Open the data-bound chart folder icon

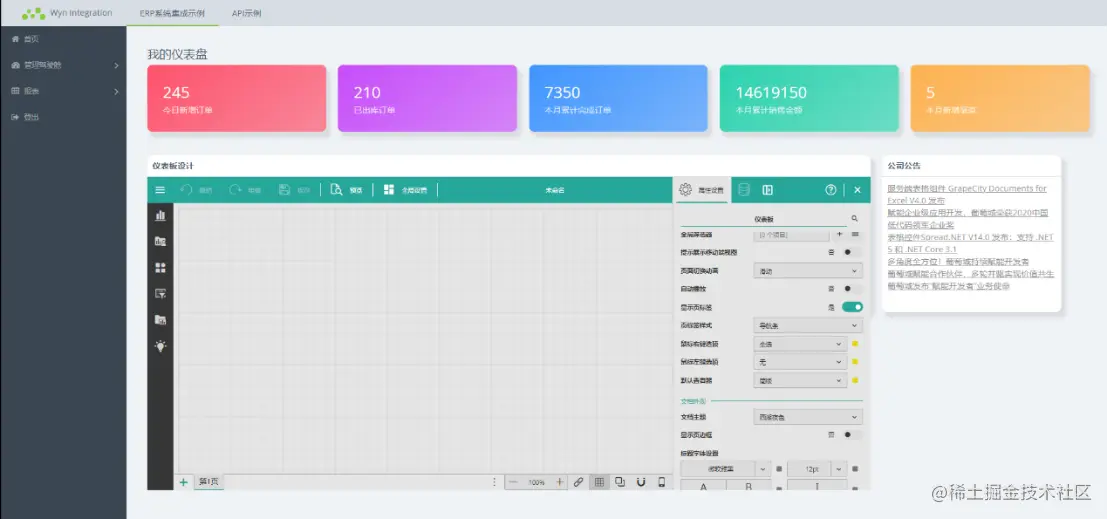tap(160, 241)
